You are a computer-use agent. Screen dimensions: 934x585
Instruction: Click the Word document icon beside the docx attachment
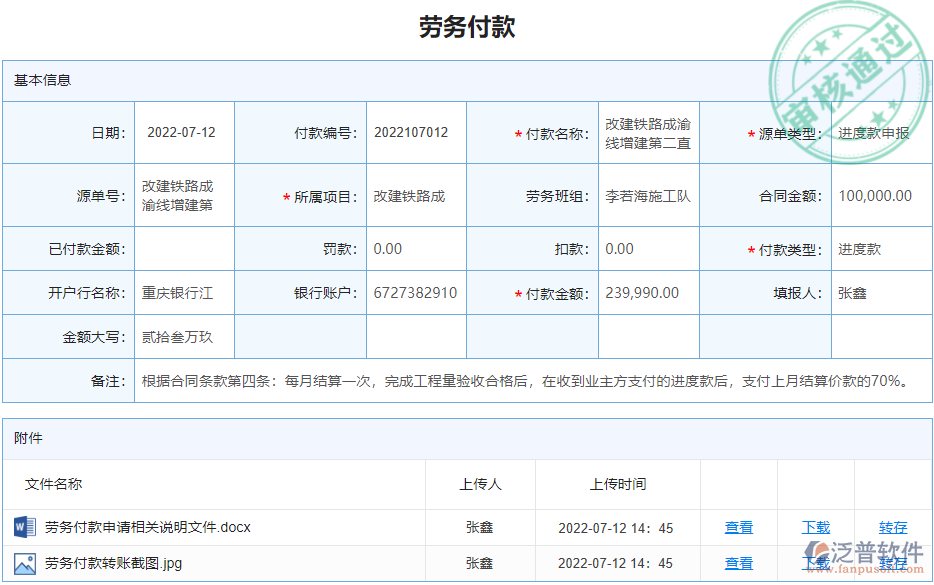point(22,527)
